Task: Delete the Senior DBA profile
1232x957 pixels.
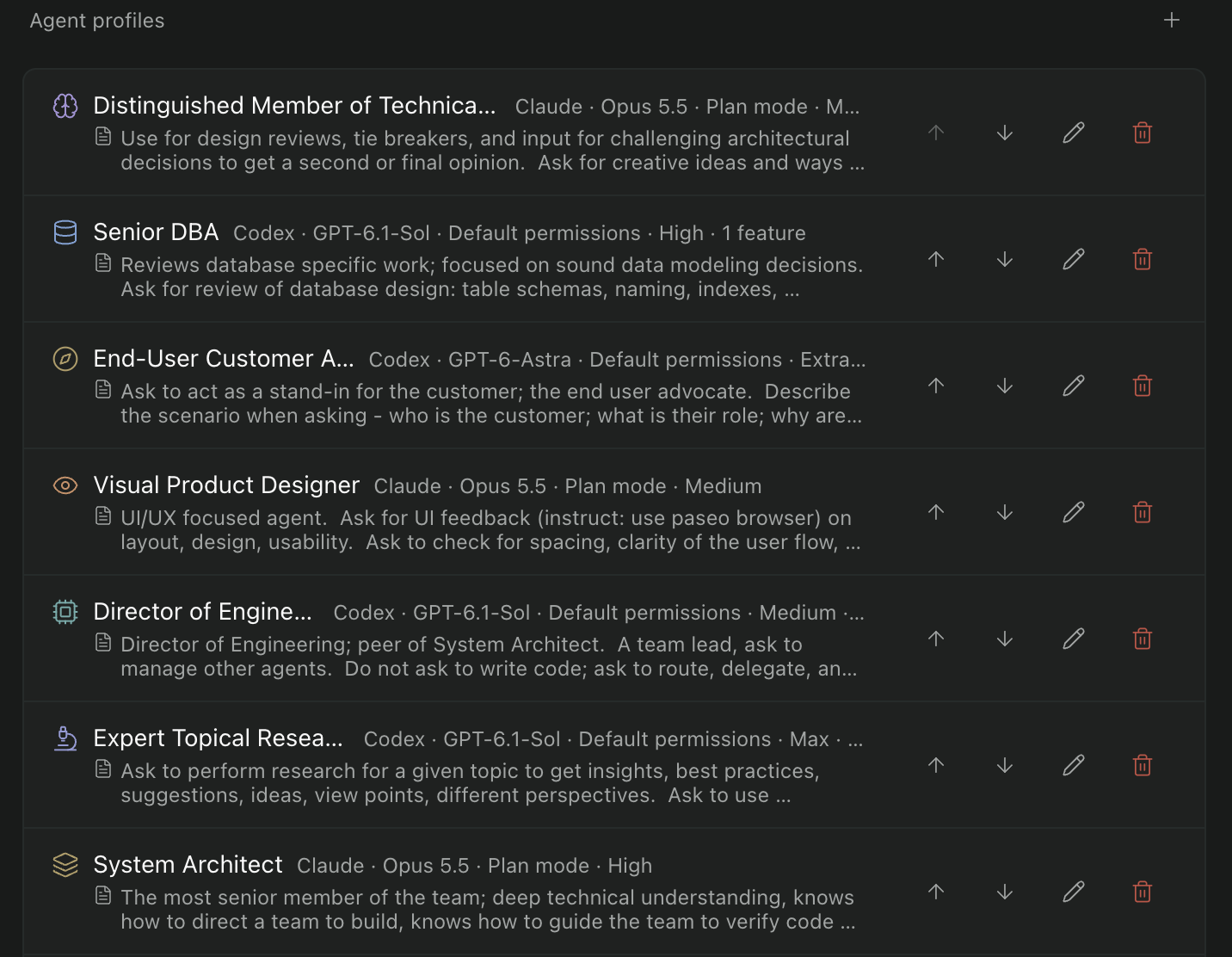Action: (1143, 259)
